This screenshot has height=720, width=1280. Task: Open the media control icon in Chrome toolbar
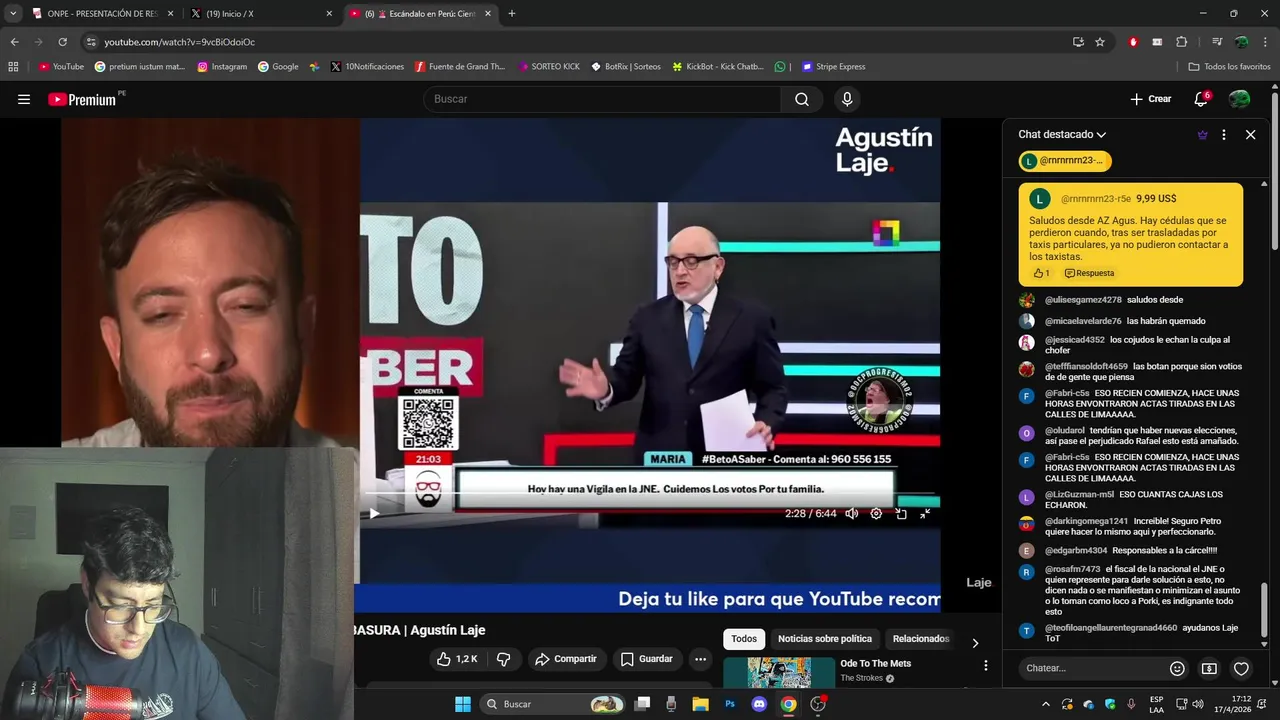[x=1217, y=42]
